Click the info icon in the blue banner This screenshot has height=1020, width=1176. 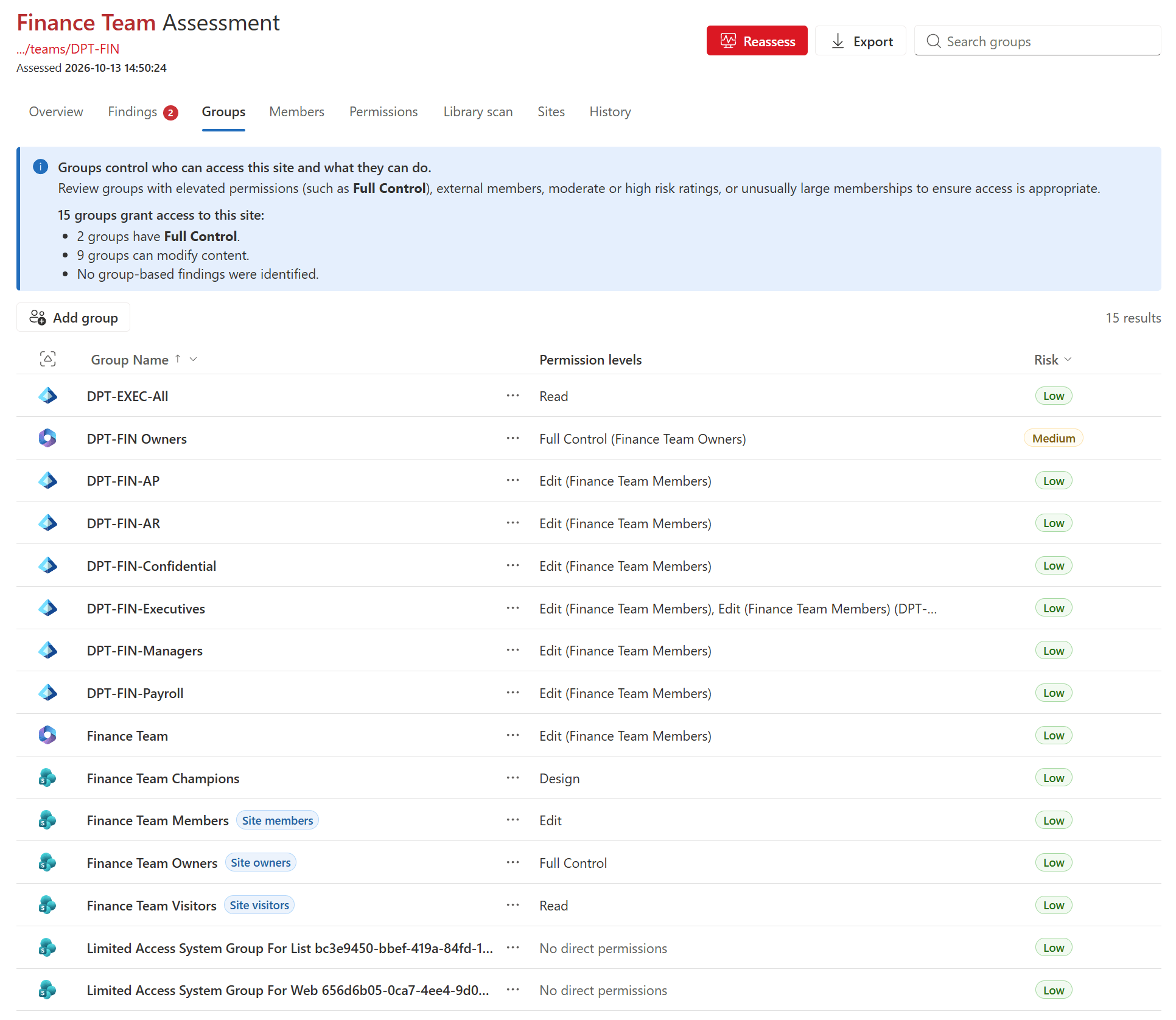[41, 167]
